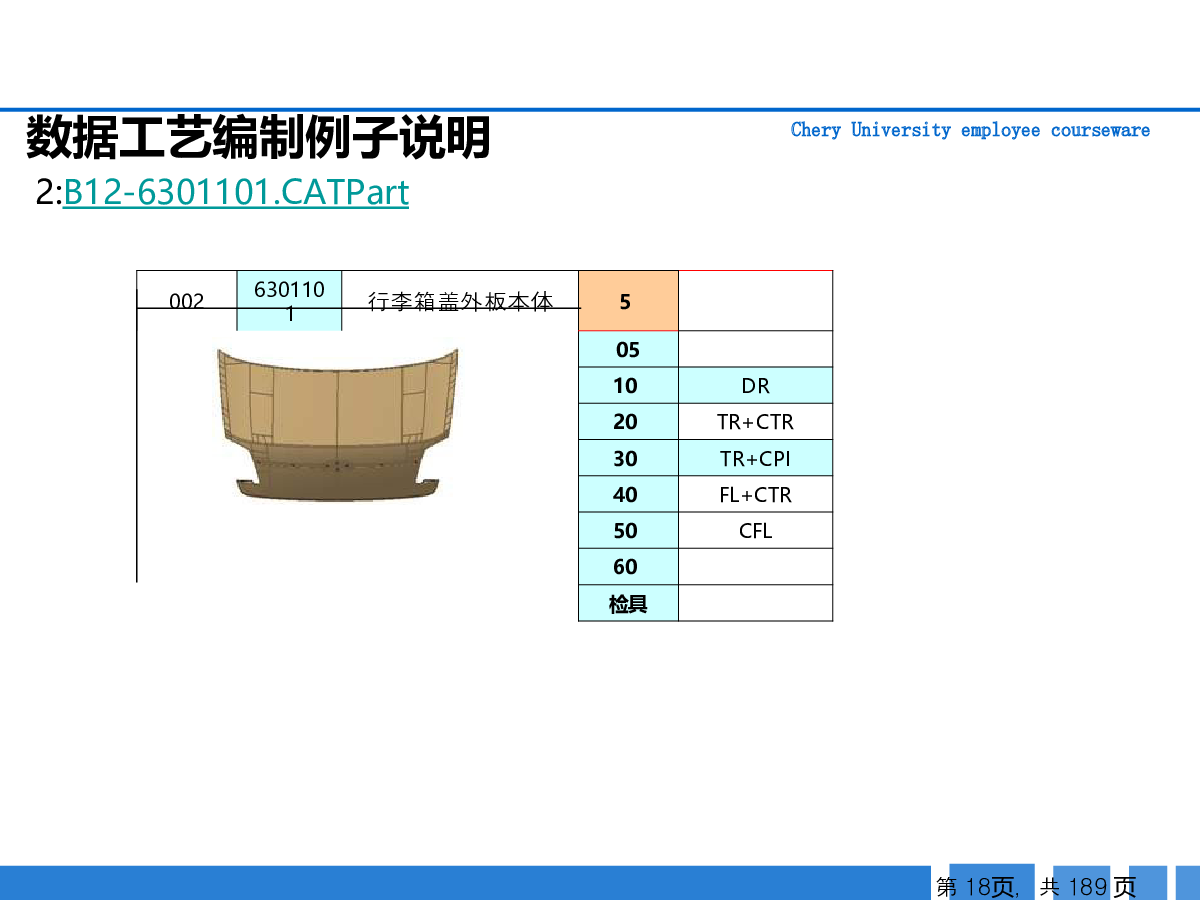
Task: Click process row cell '50'
Action: 628,530
